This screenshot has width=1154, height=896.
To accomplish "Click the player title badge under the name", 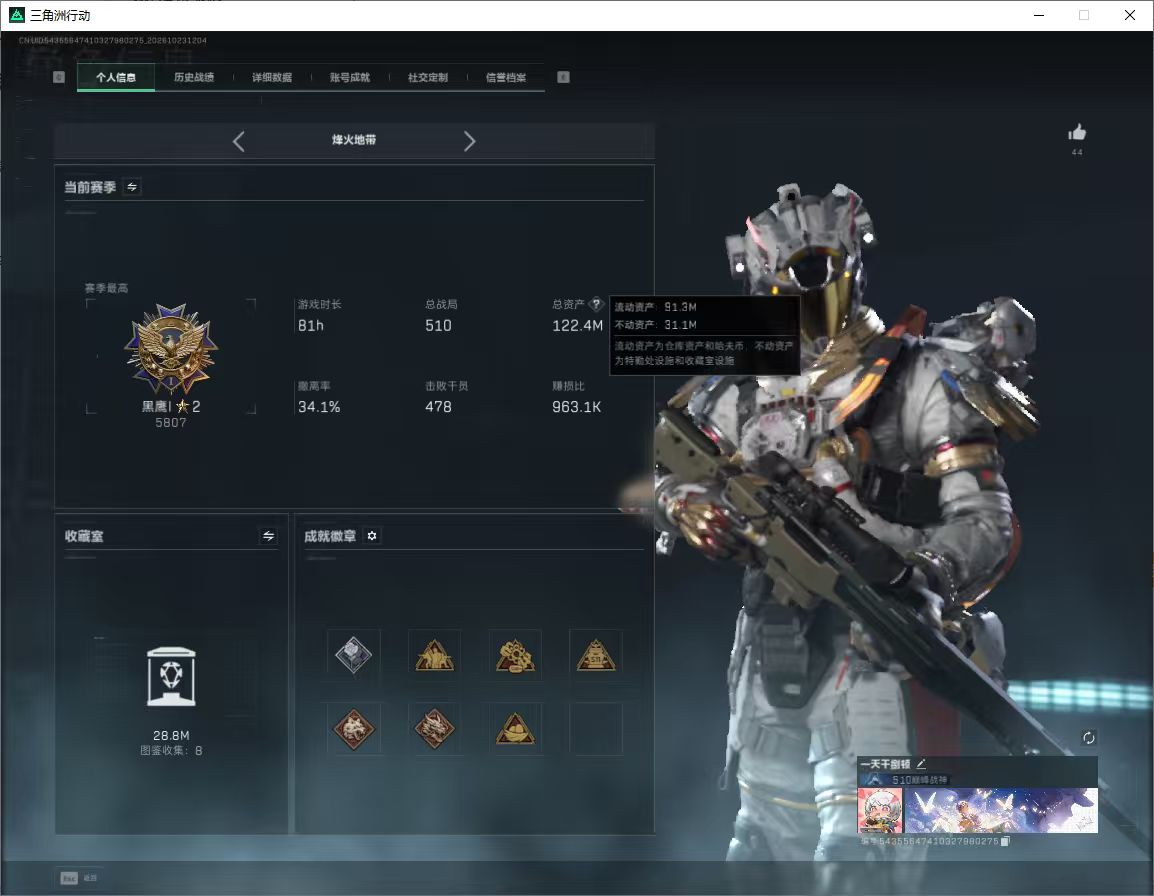I will pos(904,779).
